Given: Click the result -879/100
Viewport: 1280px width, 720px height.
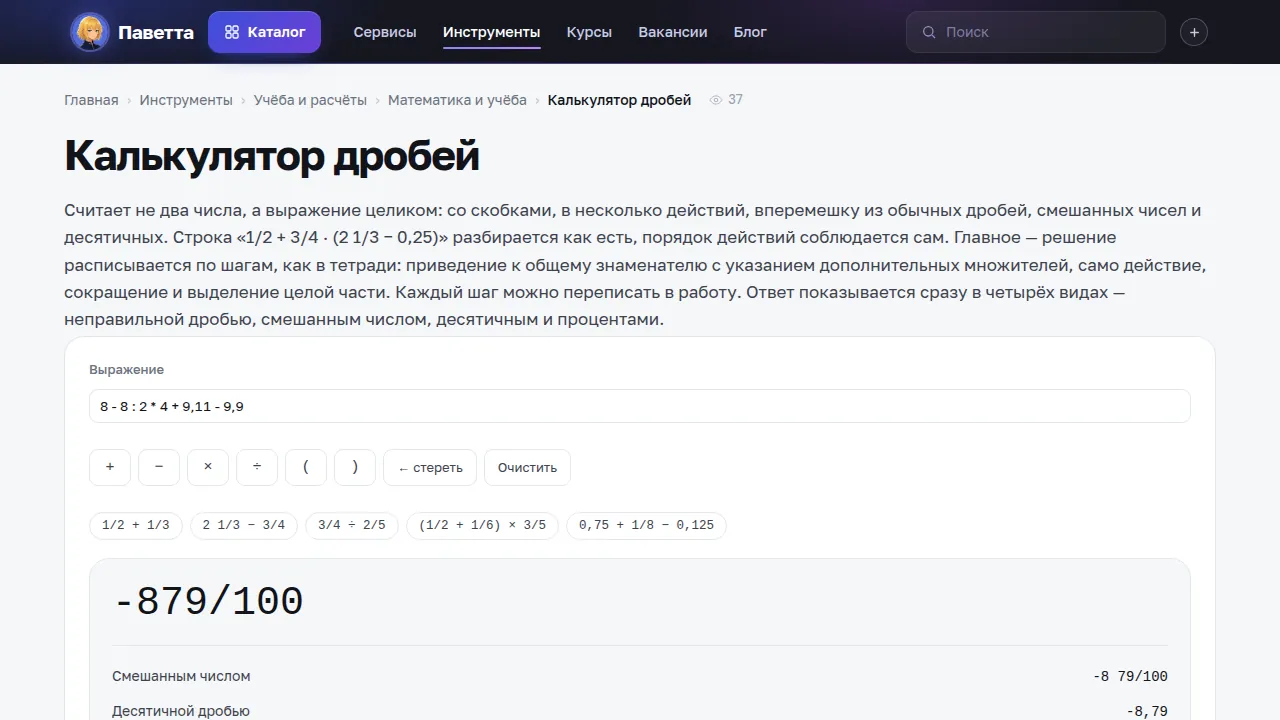Looking at the screenshot, I should 208,602.
